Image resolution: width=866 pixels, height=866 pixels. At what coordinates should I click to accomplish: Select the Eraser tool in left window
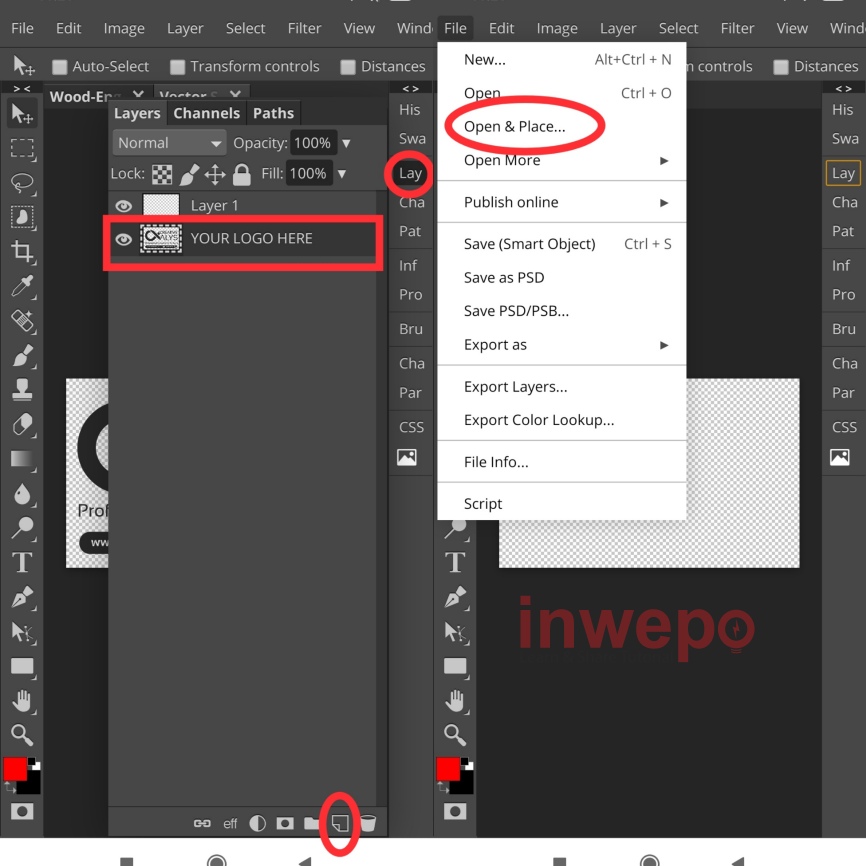[22, 425]
